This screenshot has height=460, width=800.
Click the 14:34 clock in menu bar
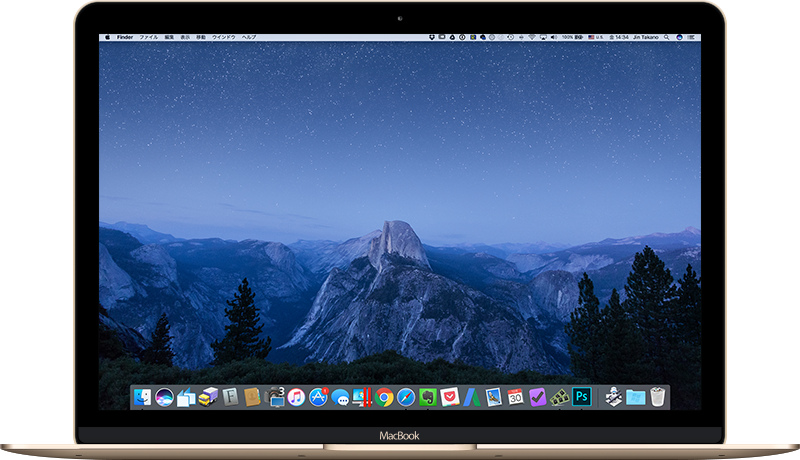619,37
